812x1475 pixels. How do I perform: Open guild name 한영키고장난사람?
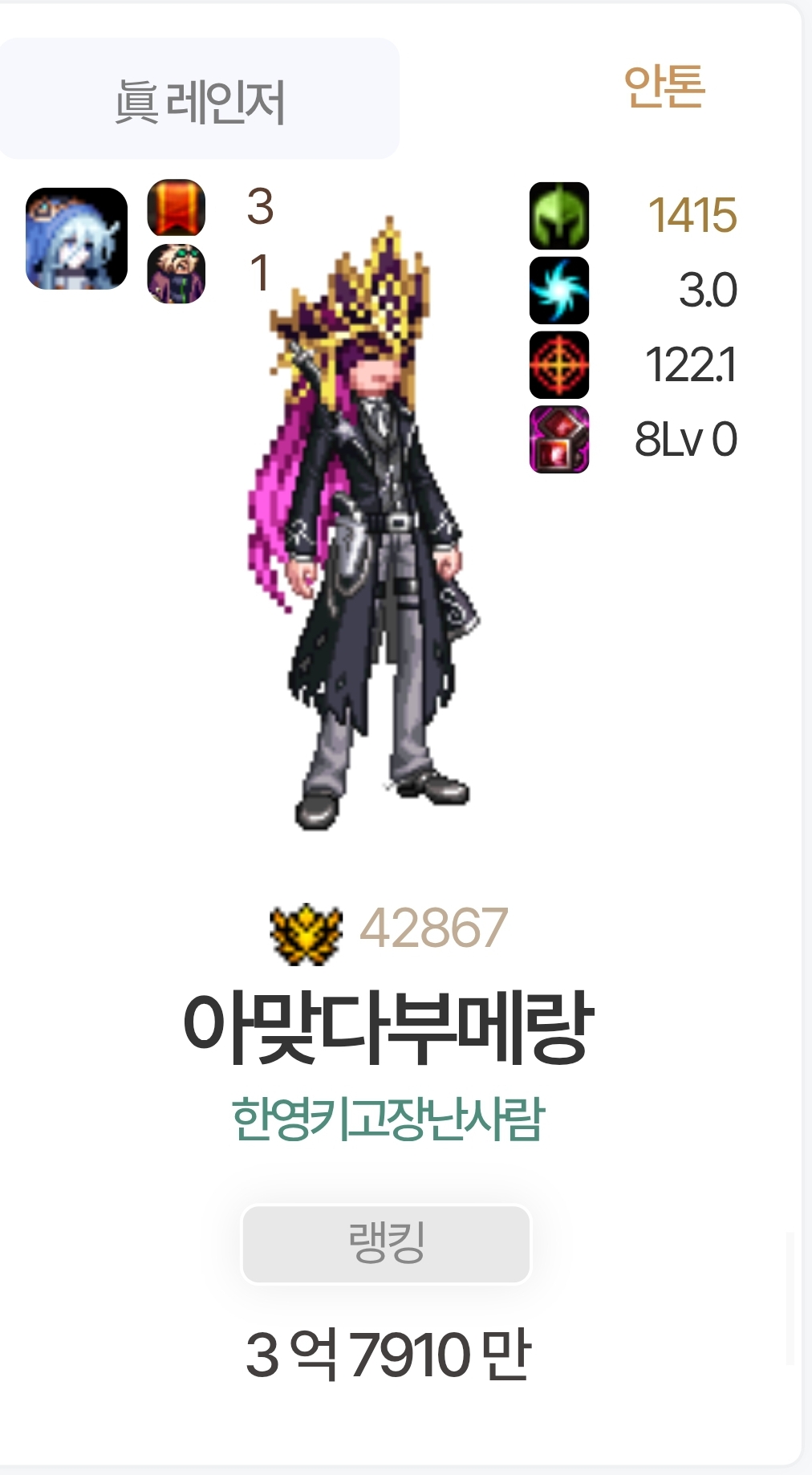388,1119
